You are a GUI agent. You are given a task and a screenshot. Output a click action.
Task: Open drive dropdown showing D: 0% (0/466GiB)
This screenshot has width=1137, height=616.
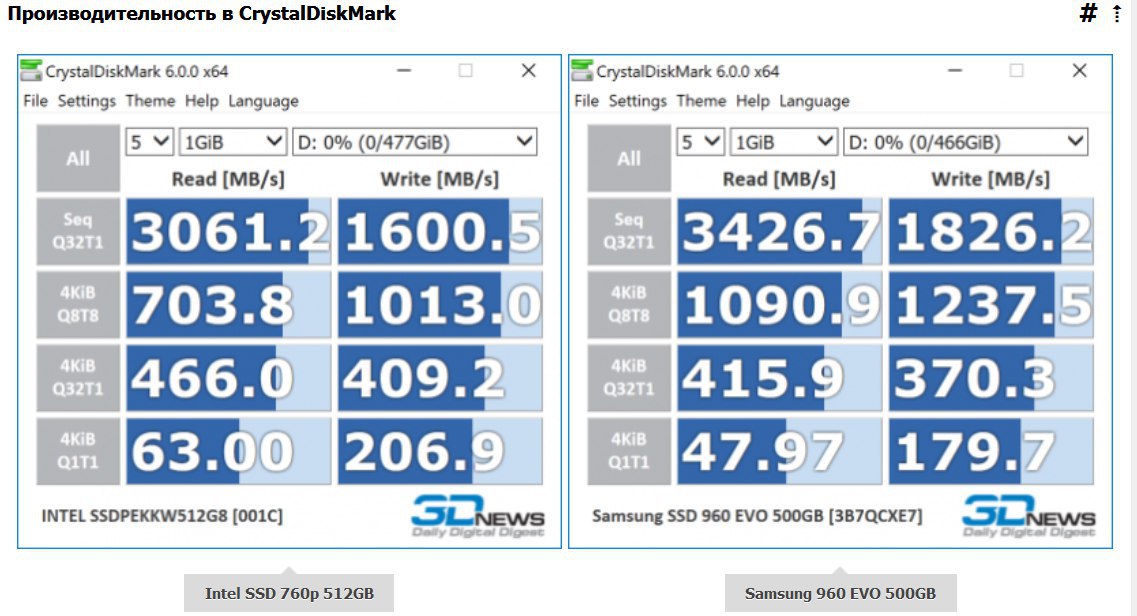[x=965, y=142]
